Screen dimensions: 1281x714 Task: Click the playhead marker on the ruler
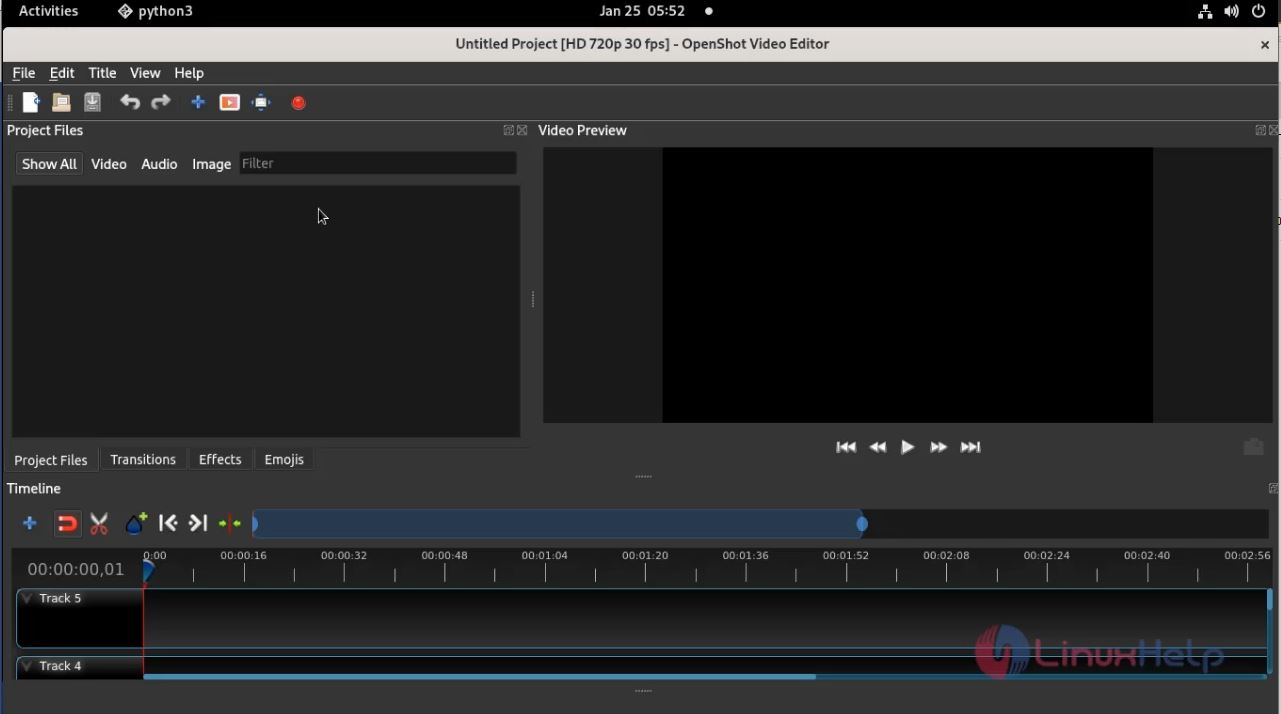[x=148, y=570]
